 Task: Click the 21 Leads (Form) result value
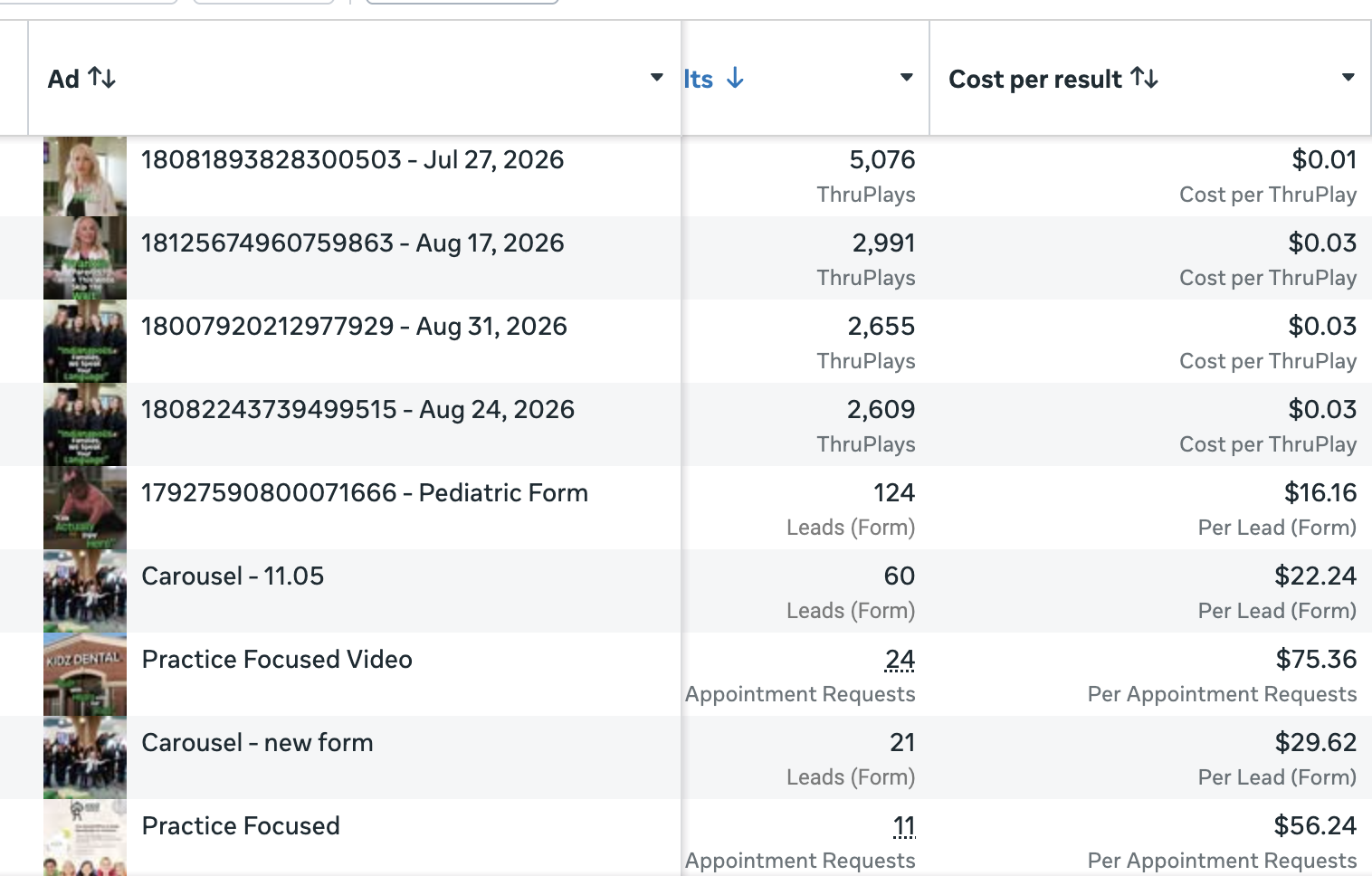tap(902, 743)
